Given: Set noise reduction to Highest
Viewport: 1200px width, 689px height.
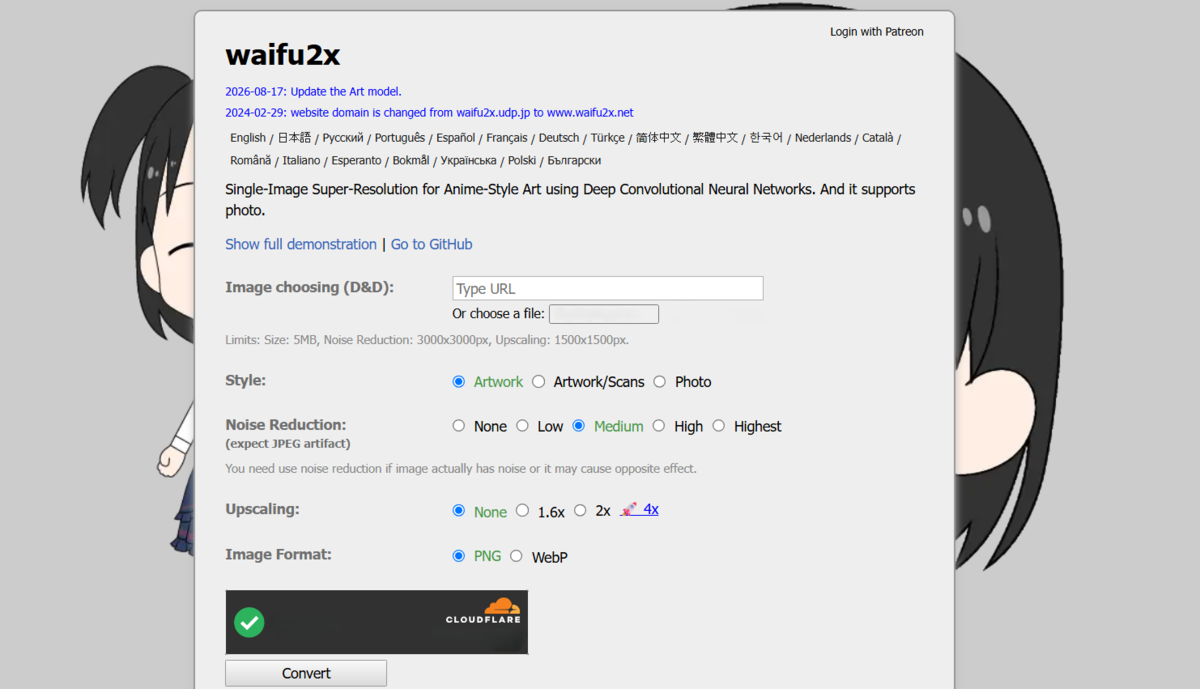Looking at the screenshot, I should coord(719,425).
